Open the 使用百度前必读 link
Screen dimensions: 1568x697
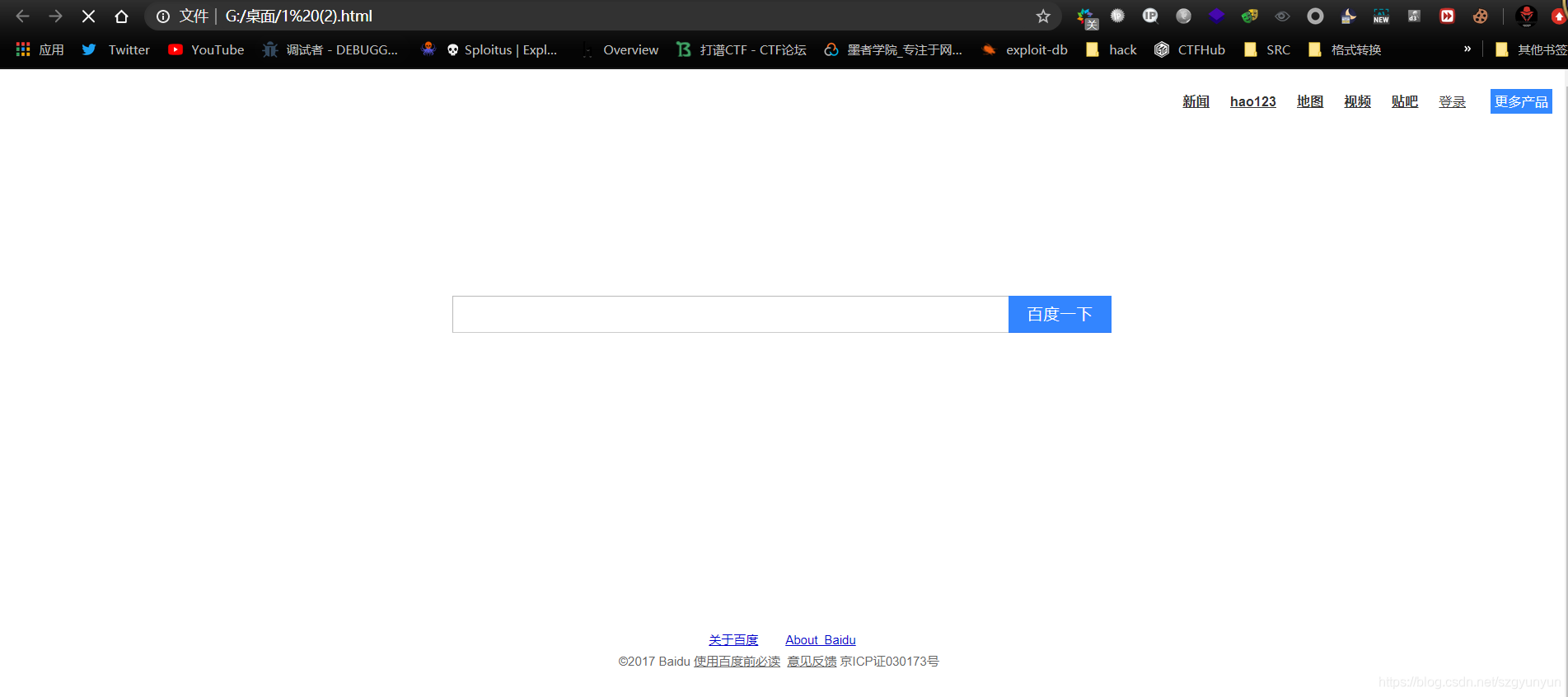click(x=737, y=662)
